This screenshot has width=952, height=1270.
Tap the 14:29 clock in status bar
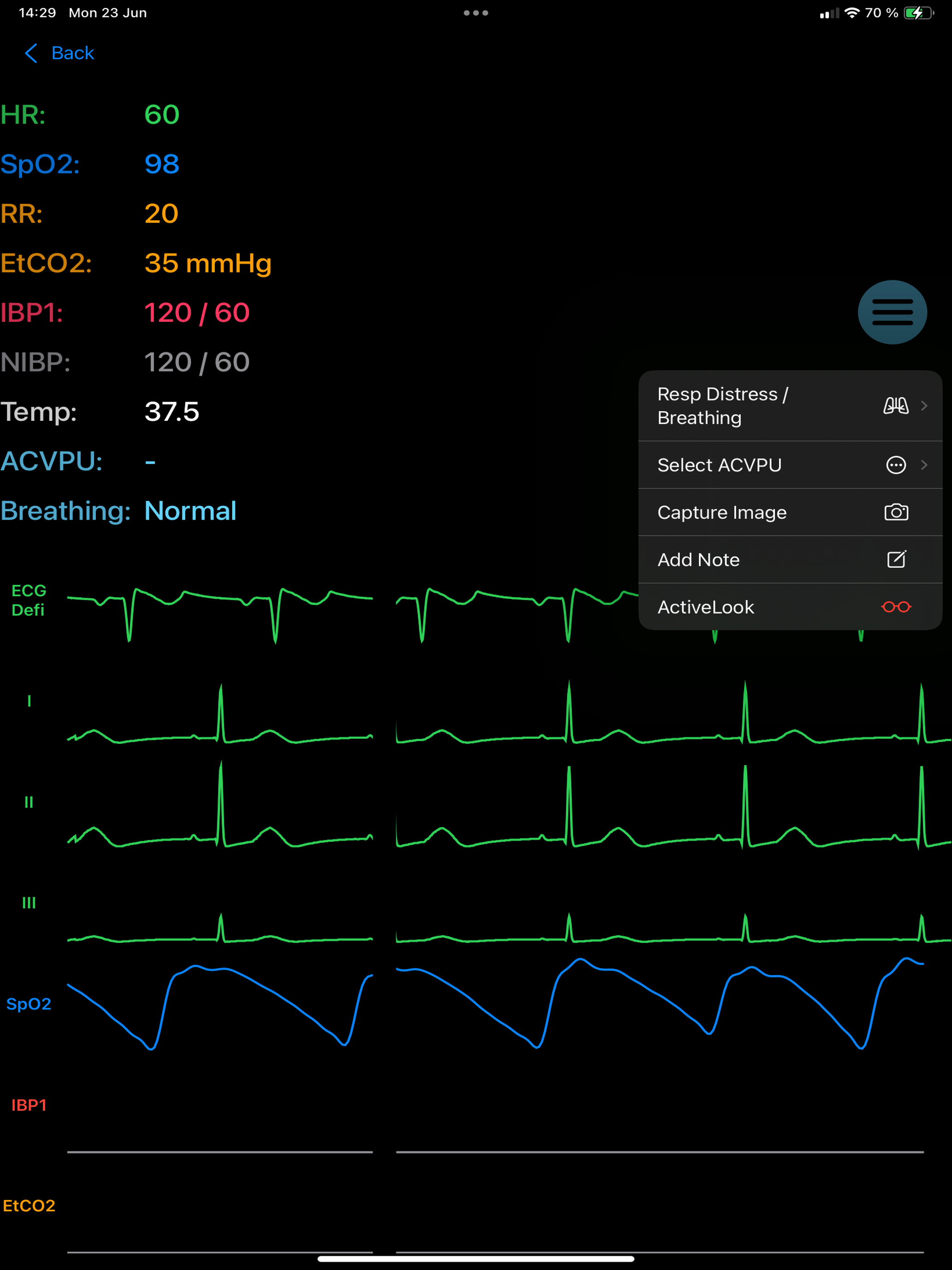pos(37,12)
